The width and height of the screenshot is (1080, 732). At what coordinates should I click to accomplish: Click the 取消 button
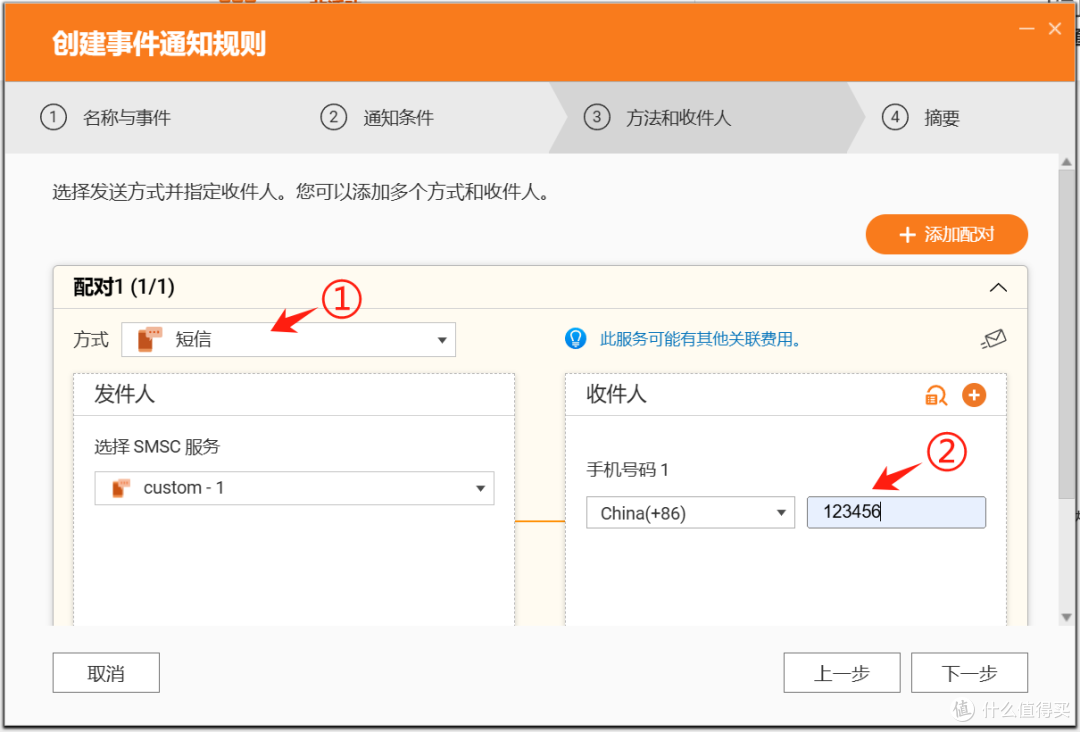(106, 673)
